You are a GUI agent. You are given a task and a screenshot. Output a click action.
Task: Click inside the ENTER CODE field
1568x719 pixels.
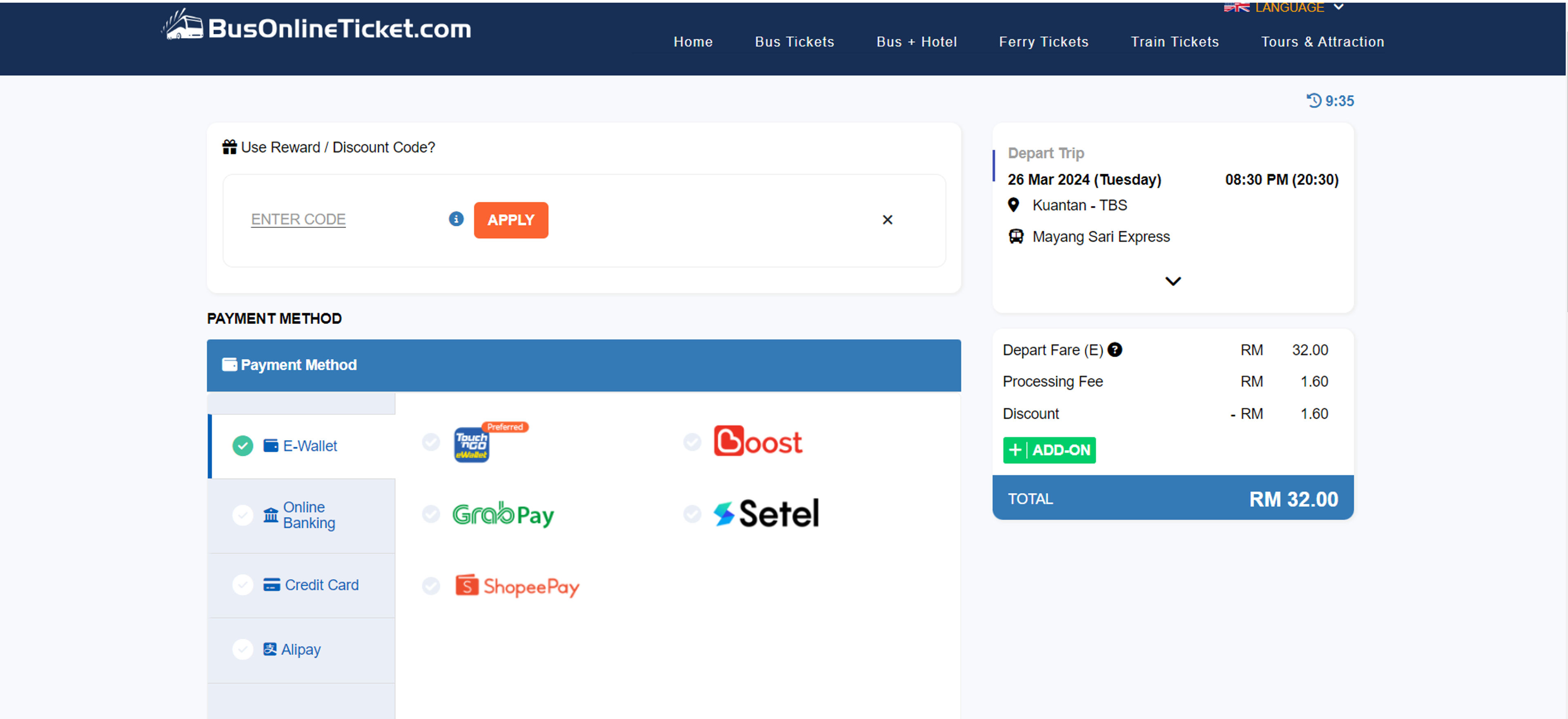point(298,219)
